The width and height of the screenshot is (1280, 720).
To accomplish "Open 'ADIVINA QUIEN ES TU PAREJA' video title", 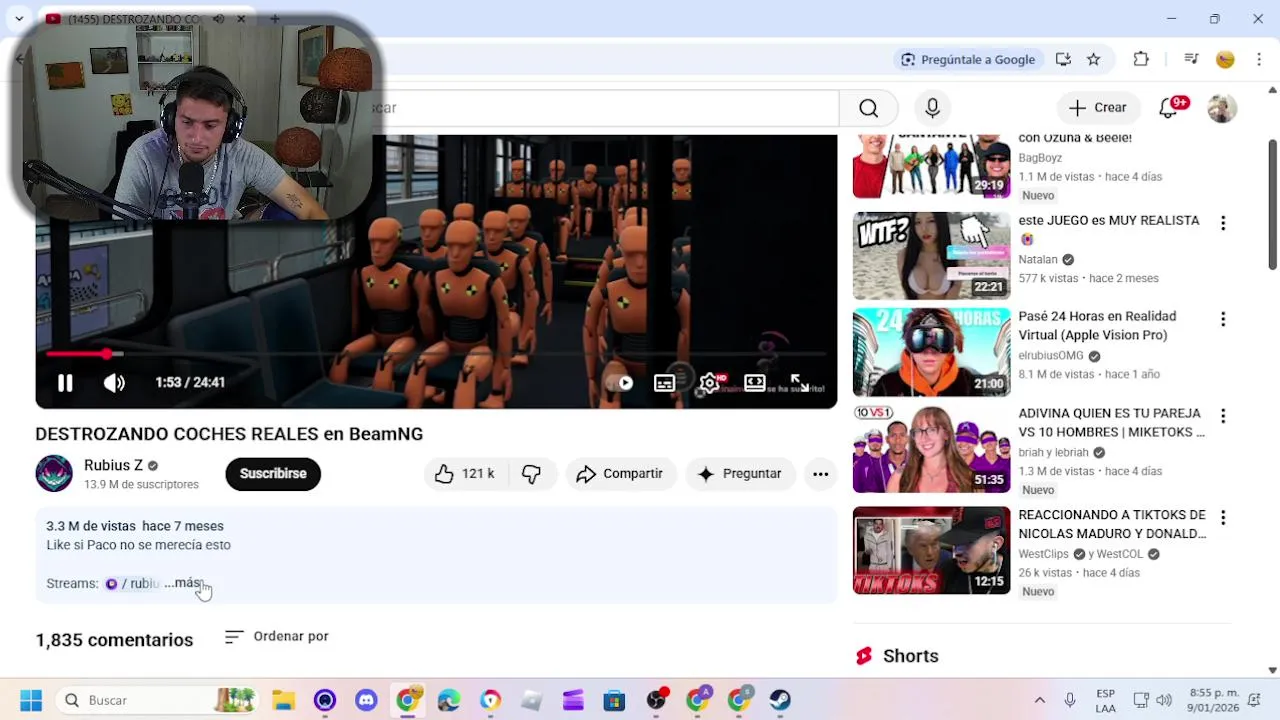I will tap(1111, 422).
